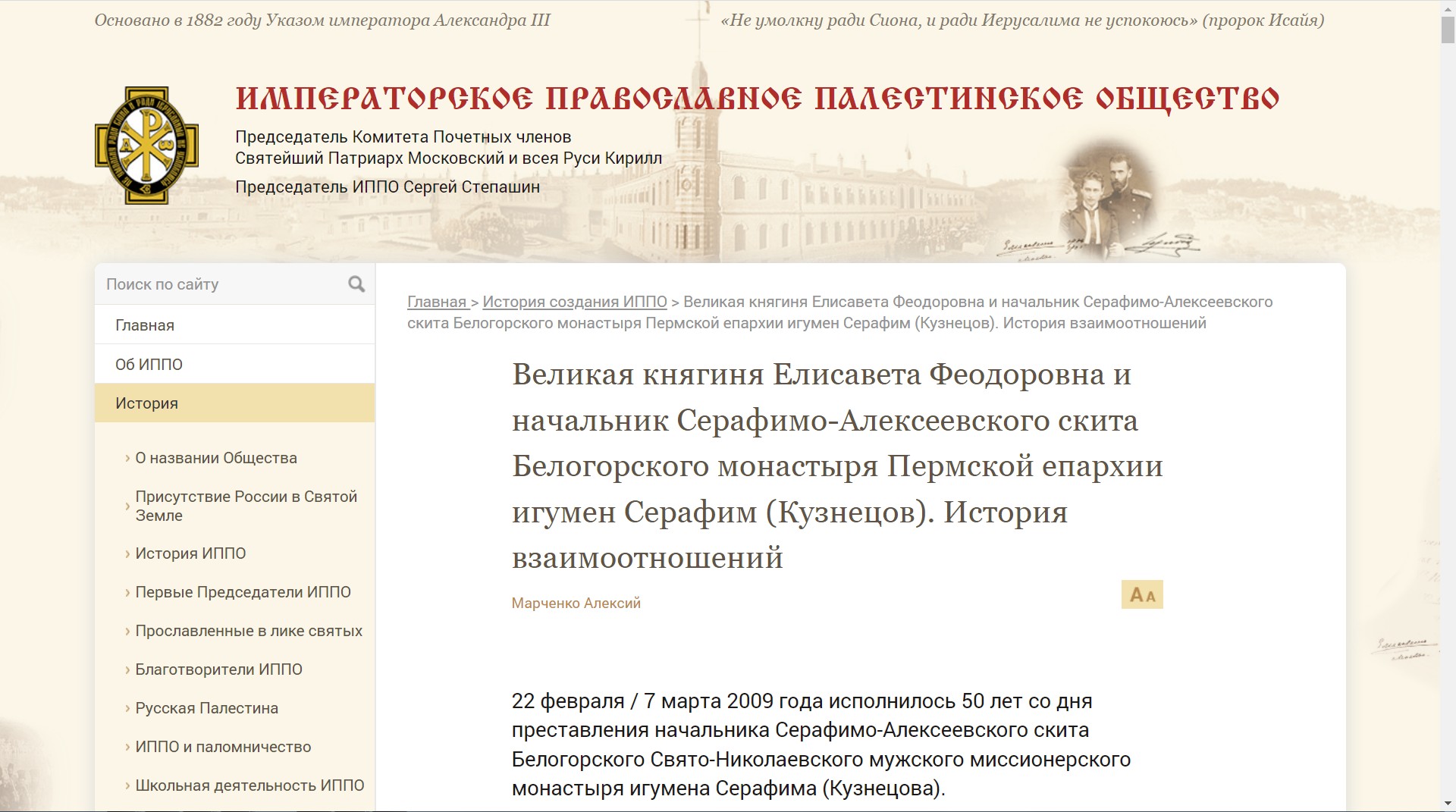Open Русская Палестина submenu link

coord(206,708)
